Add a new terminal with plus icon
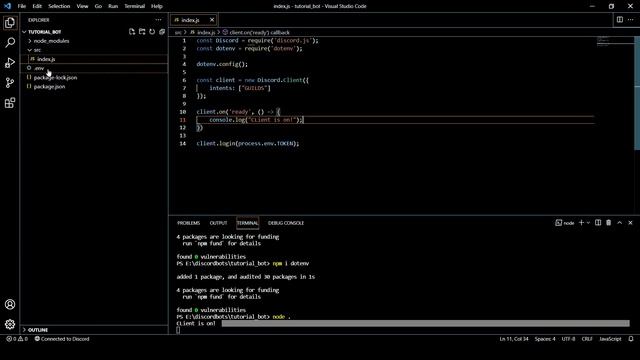 581,222
